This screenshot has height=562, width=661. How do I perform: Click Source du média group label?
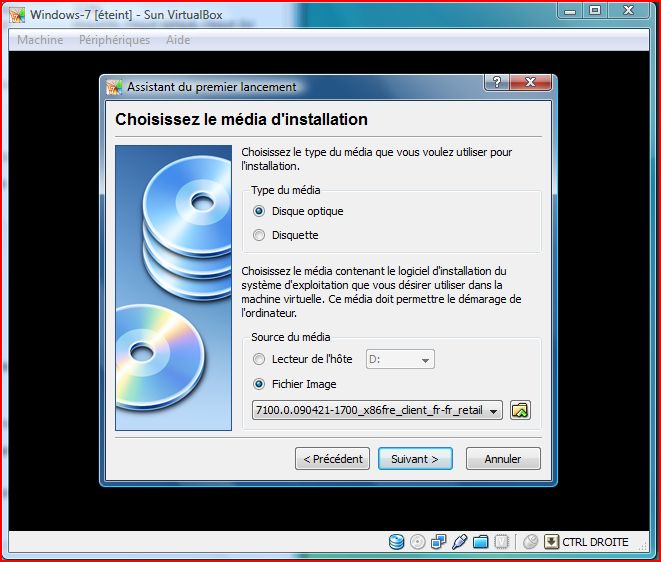click(x=290, y=337)
